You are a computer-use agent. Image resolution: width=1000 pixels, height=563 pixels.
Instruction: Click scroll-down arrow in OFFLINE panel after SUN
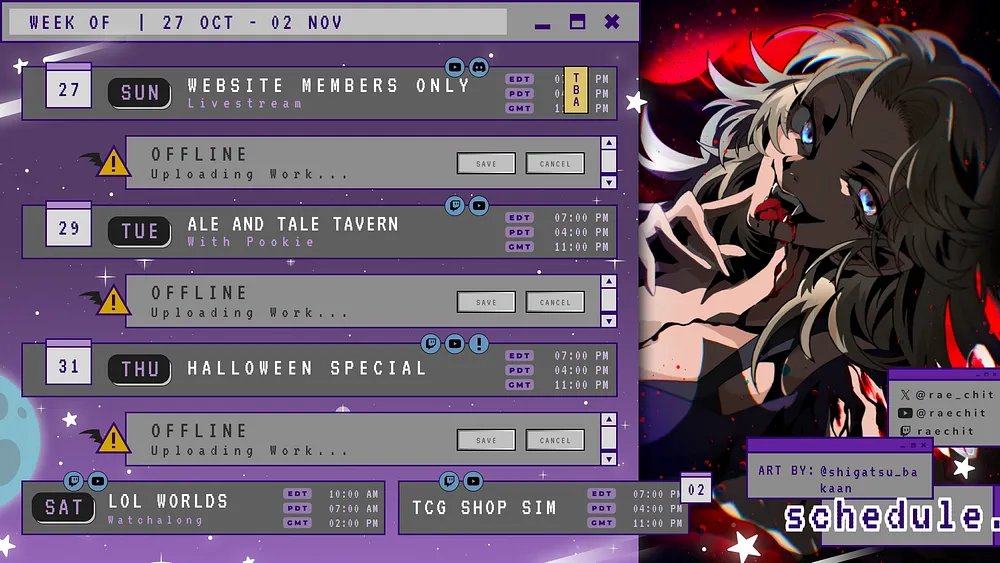click(x=609, y=182)
